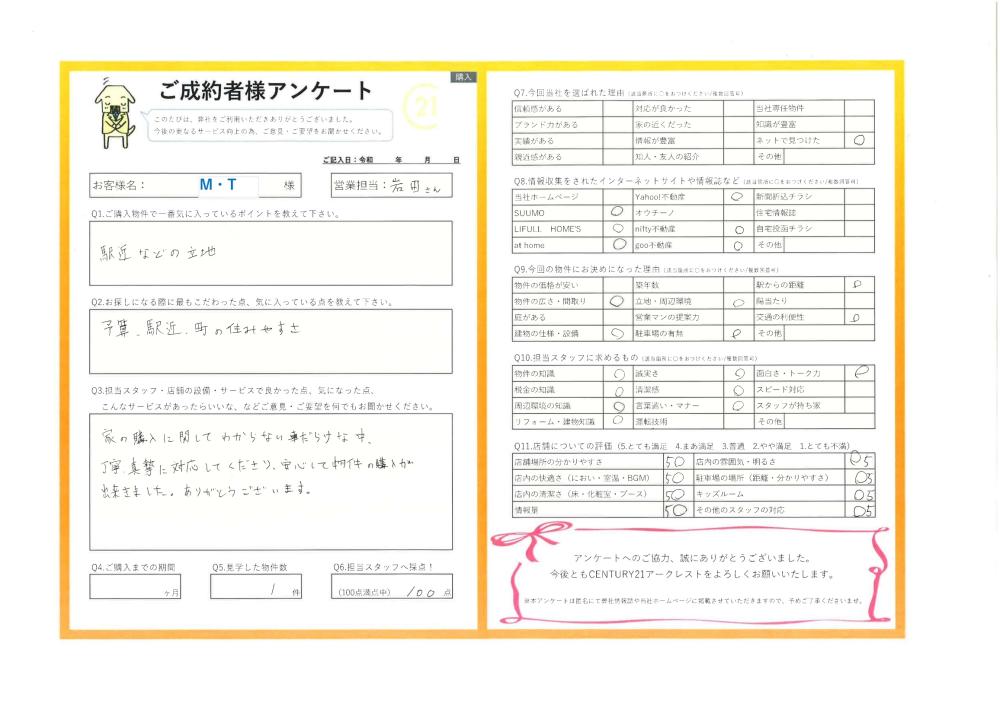Toggle the at home checkbox
Screen dimensions: 1000x706
616,244
